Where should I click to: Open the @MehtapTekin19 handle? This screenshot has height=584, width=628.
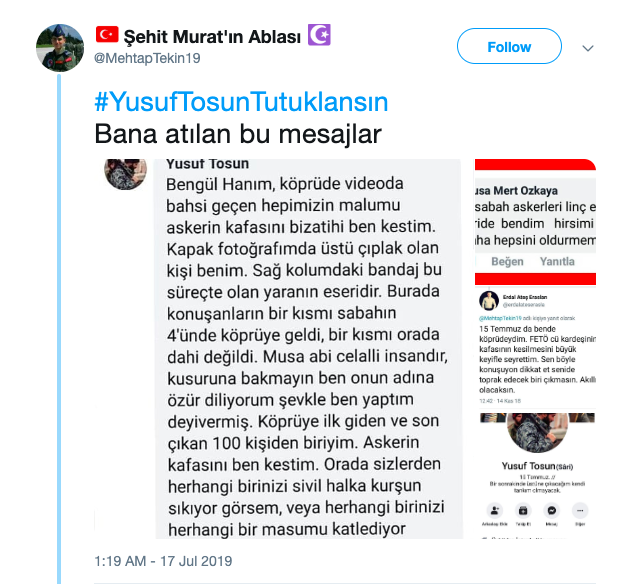click(147, 58)
